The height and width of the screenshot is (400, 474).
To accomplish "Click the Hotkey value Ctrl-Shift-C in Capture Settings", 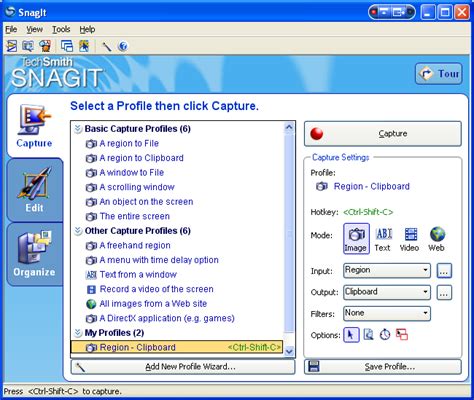I will click(368, 212).
